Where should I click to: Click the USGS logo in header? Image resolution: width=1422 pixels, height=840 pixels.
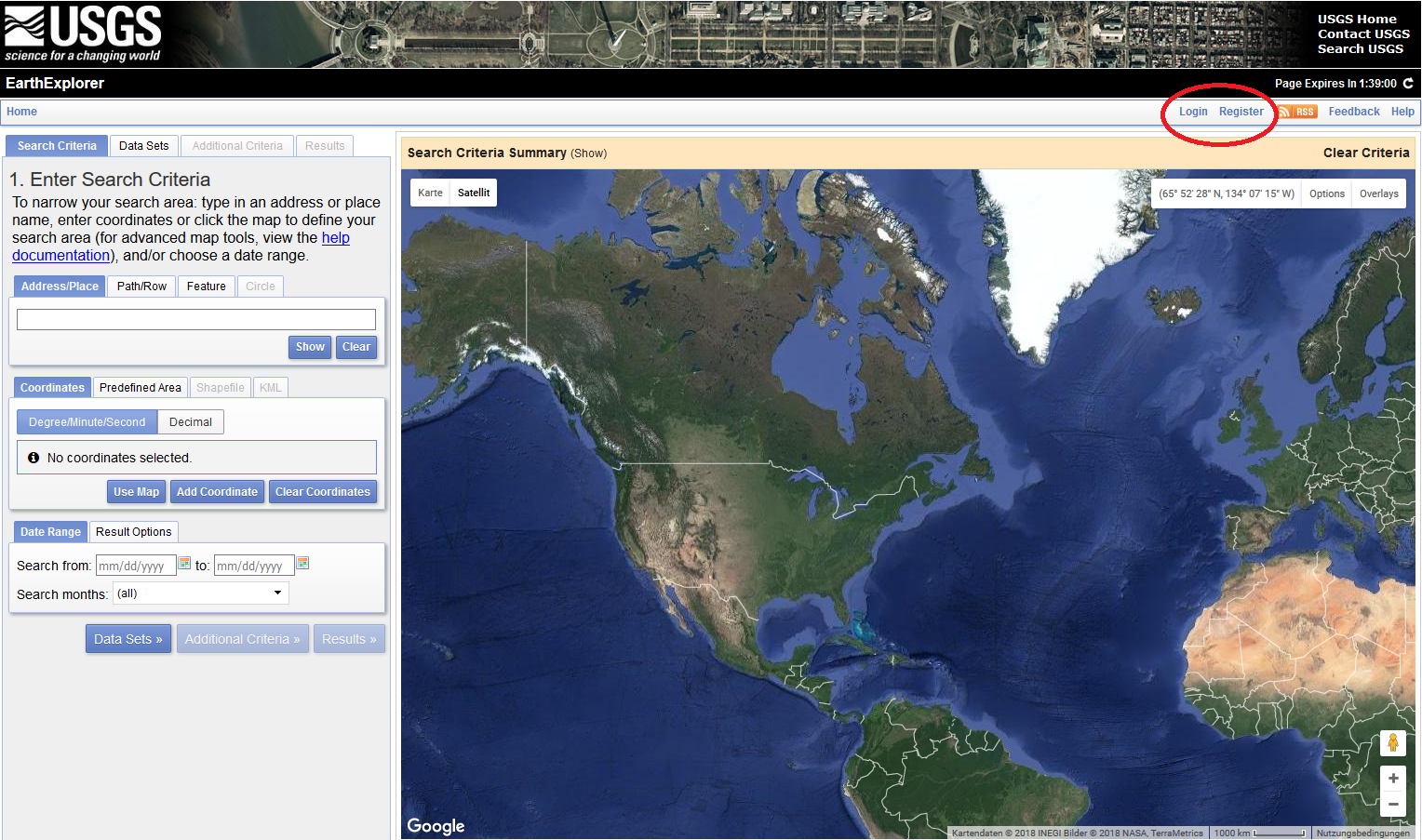point(82,33)
